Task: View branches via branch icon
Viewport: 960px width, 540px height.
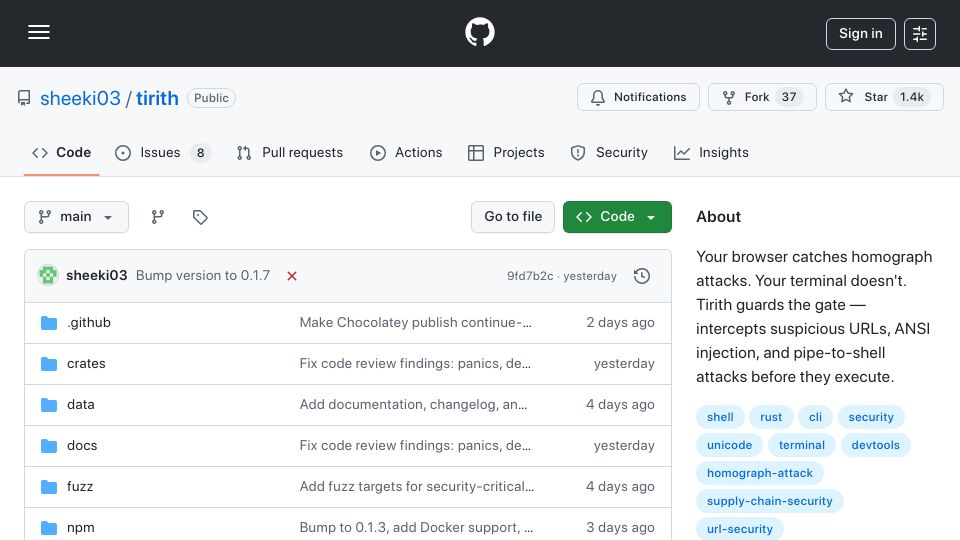Action: click(x=158, y=217)
